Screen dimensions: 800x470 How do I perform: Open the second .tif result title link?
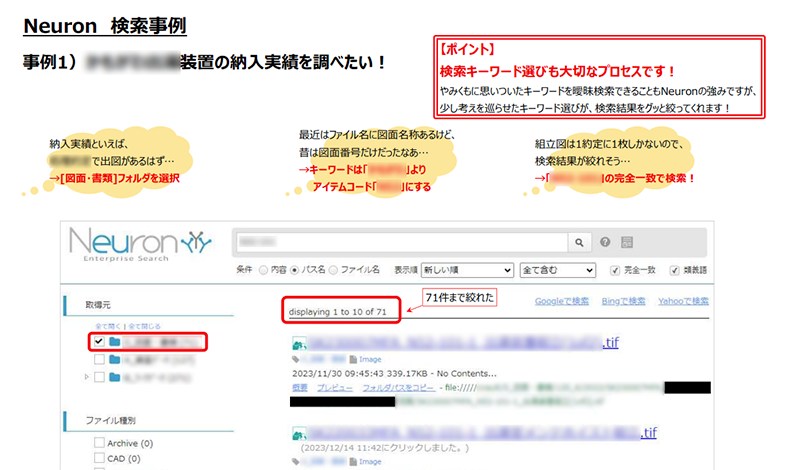point(483,433)
